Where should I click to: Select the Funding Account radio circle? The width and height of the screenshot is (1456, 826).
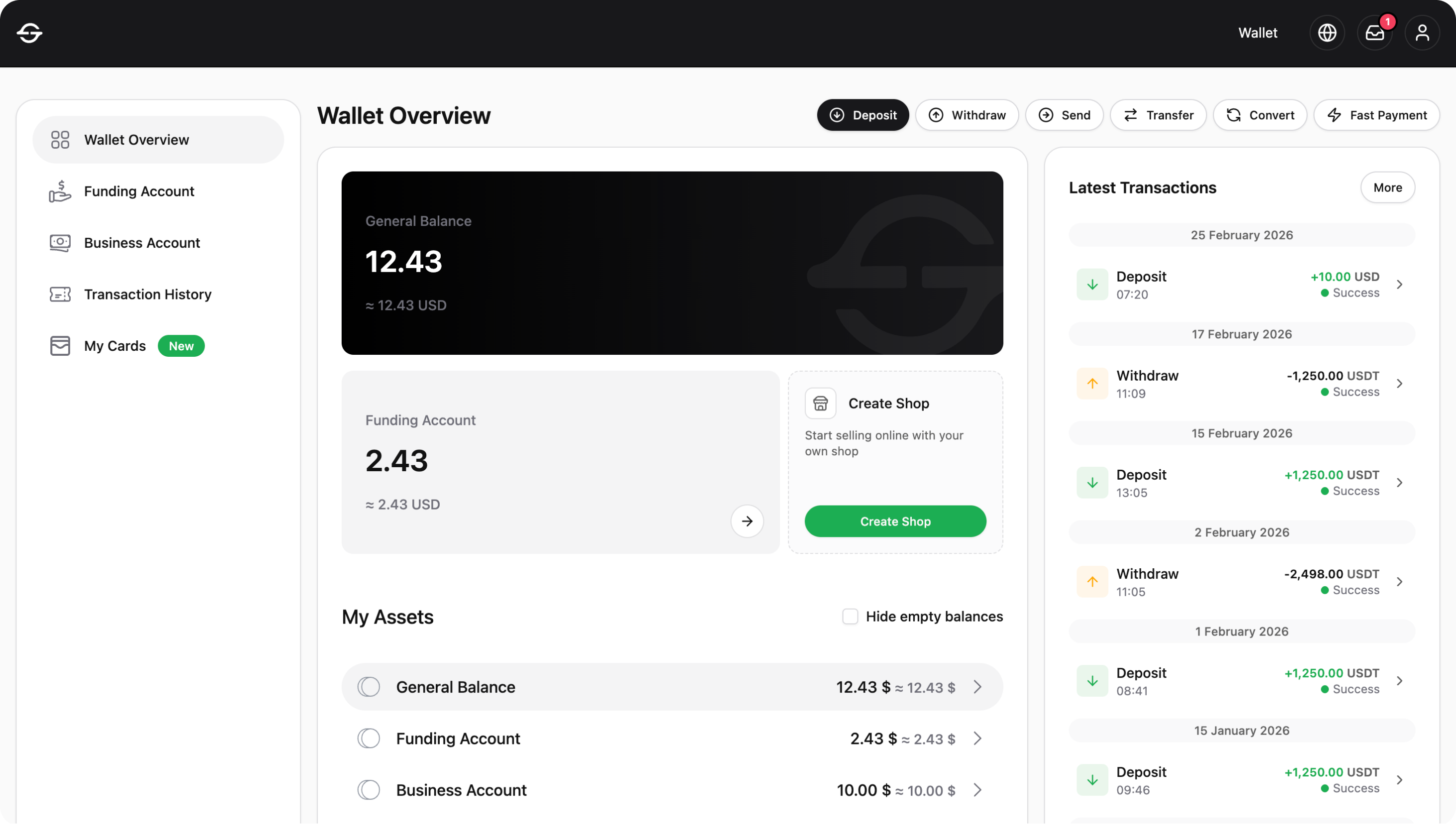[369, 738]
